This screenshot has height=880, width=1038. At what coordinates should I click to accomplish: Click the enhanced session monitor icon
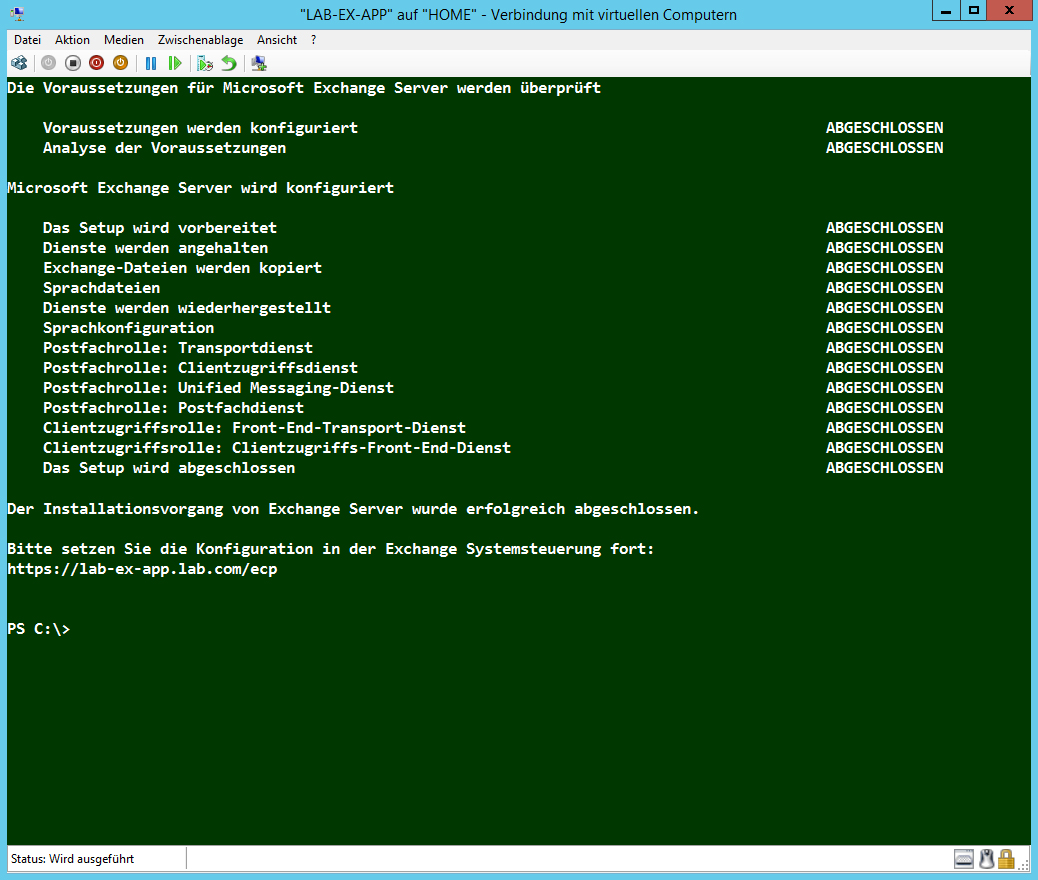[x=259, y=63]
